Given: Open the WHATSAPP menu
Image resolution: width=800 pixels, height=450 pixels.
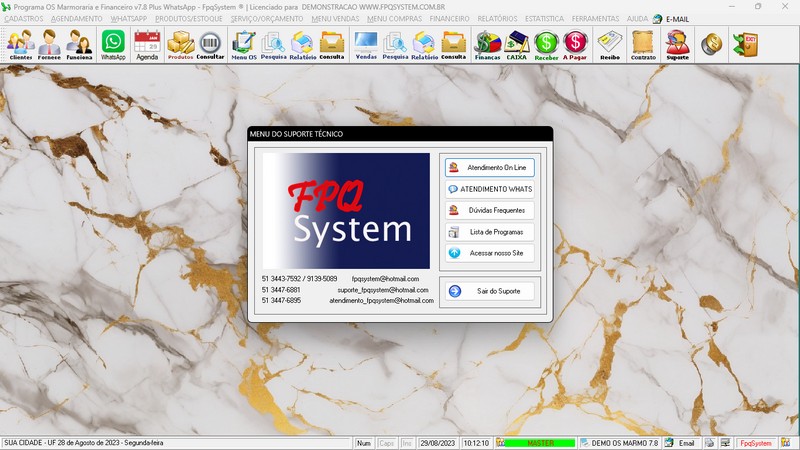Looking at the screenshot, I should pyautogui.click(x=129, y=19).
